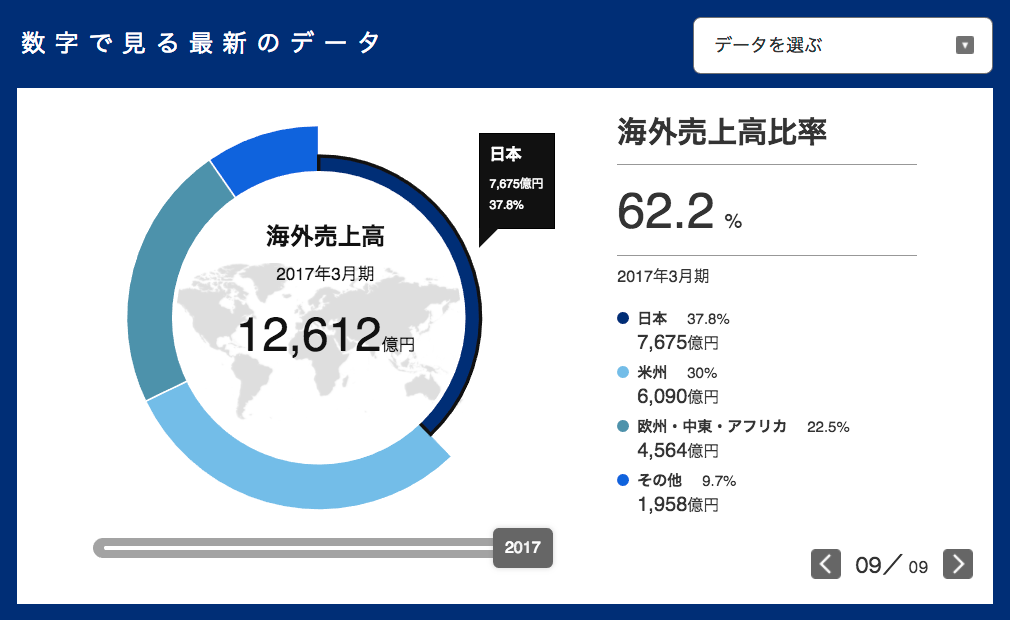
Task: Click the 欧州・中東・アフリカ legend color dot
Action: pos(623,427)
